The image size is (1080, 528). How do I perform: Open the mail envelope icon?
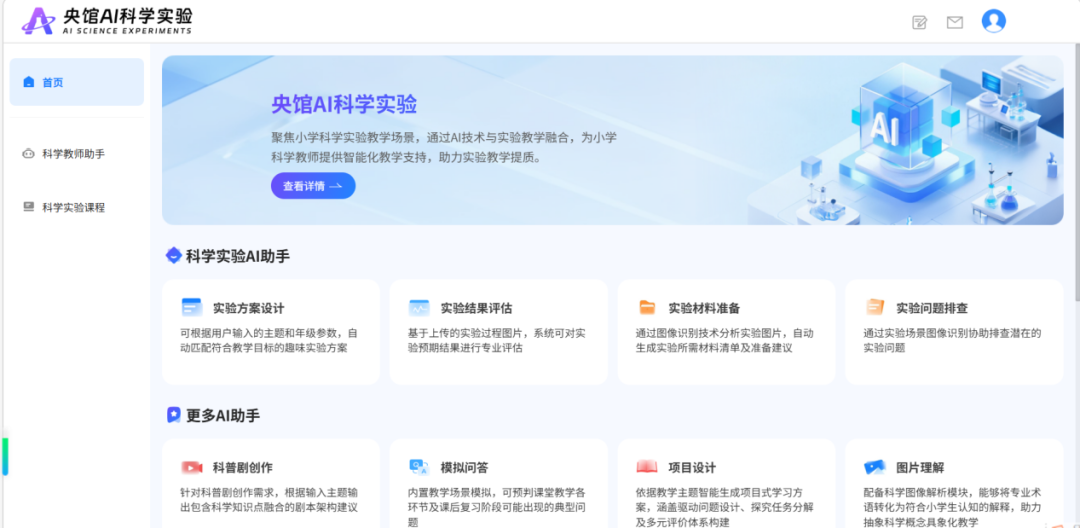(955, 22)
